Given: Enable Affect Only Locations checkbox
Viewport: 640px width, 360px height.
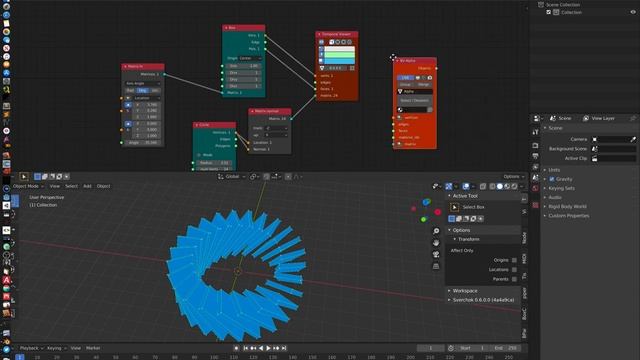Looking at the screenshot, I should 514,270.
